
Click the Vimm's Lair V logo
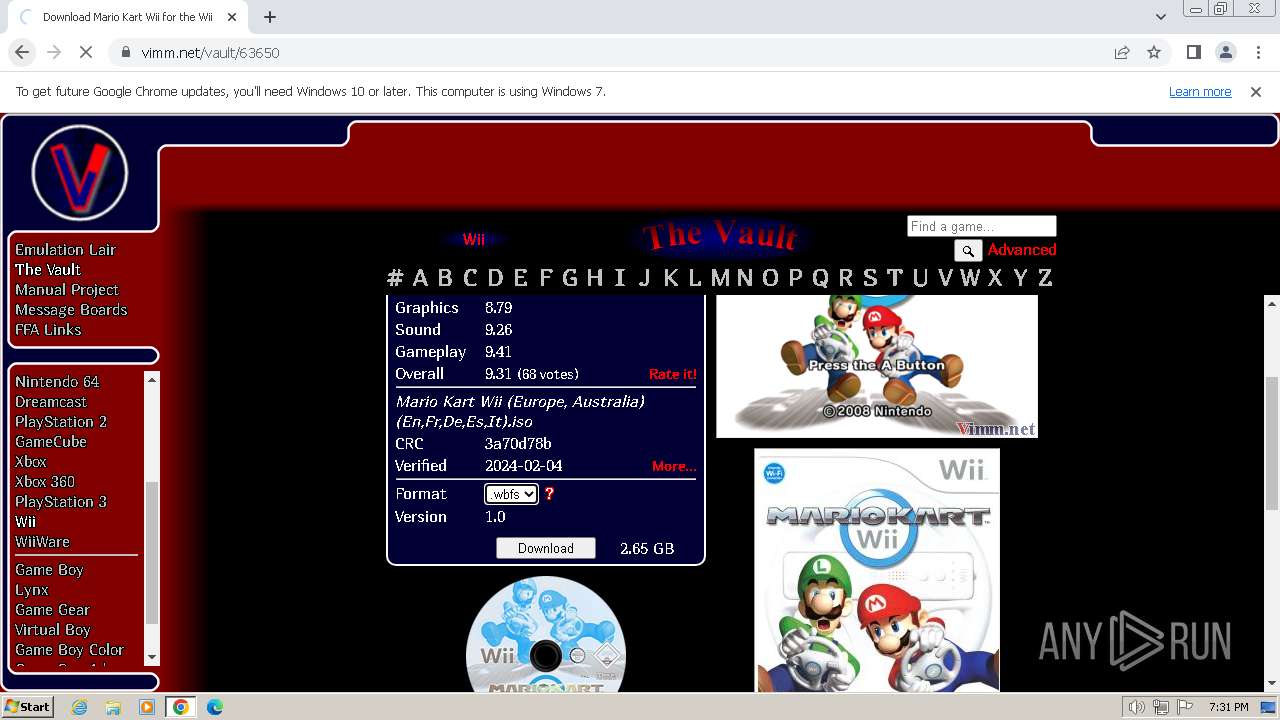click(x=79, y=173)
